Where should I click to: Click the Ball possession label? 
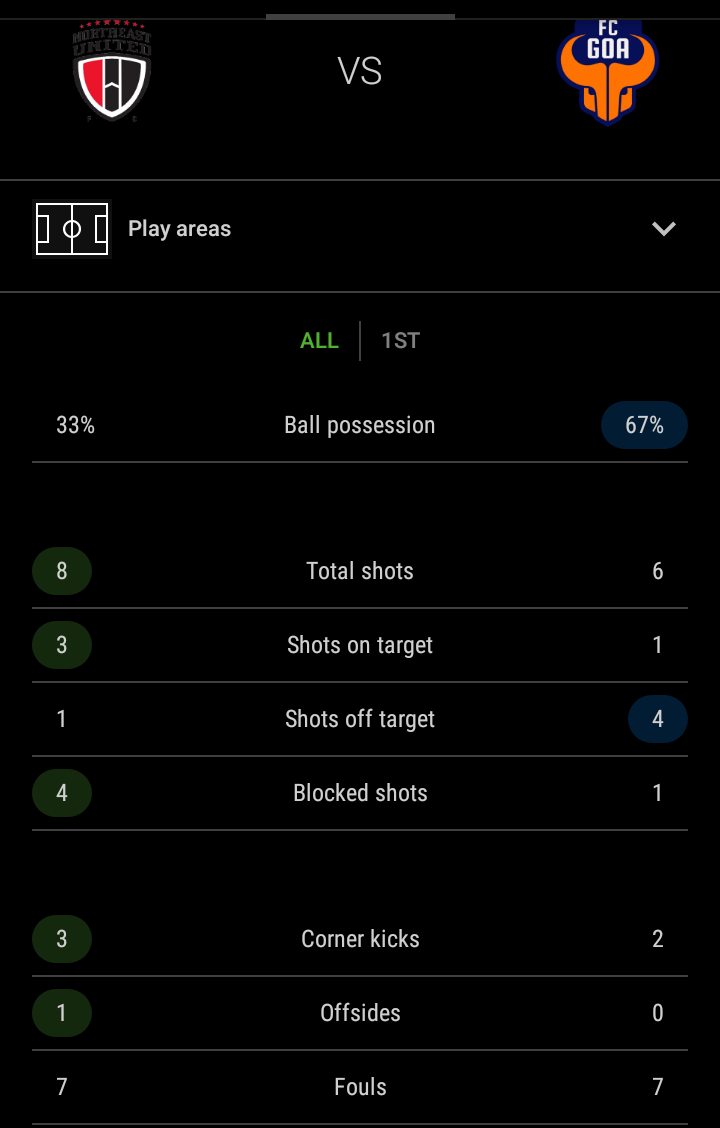click(x=360, y=425)
